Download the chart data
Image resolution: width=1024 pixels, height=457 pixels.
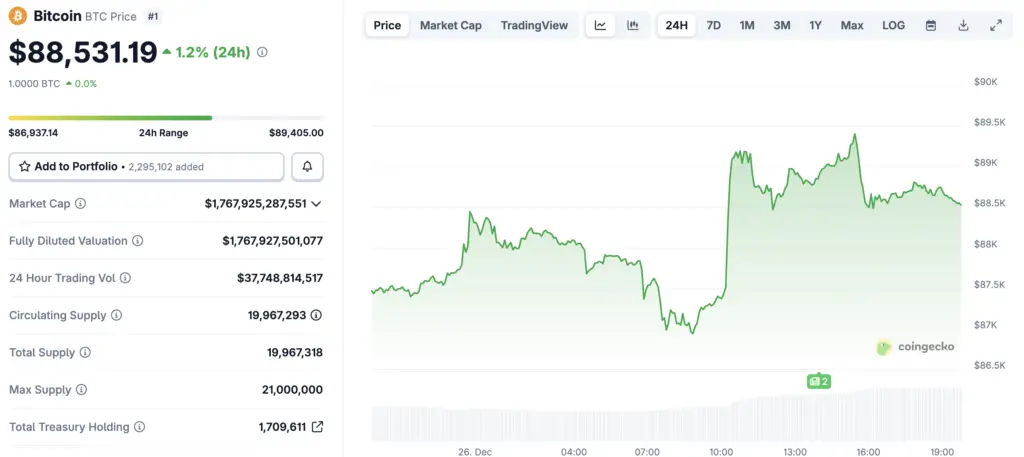pos(963,25)
